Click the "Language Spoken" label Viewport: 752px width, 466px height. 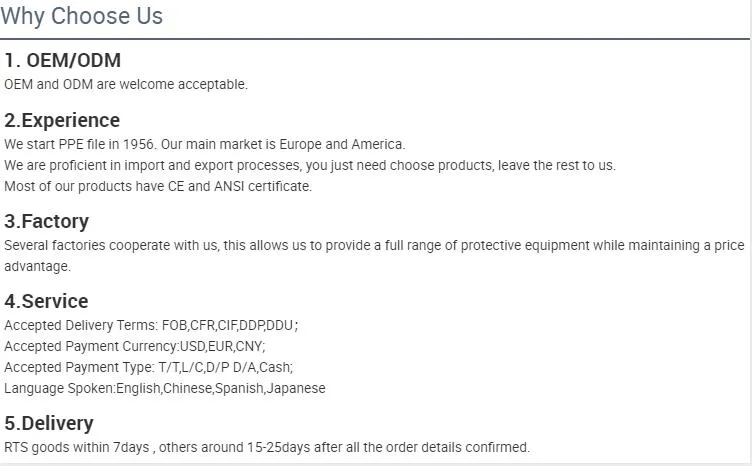point(59,388)
